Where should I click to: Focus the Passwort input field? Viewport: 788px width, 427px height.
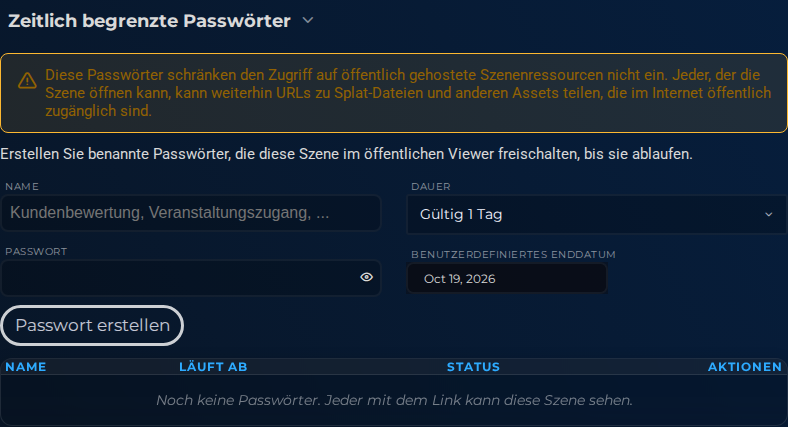coord(191,278)
